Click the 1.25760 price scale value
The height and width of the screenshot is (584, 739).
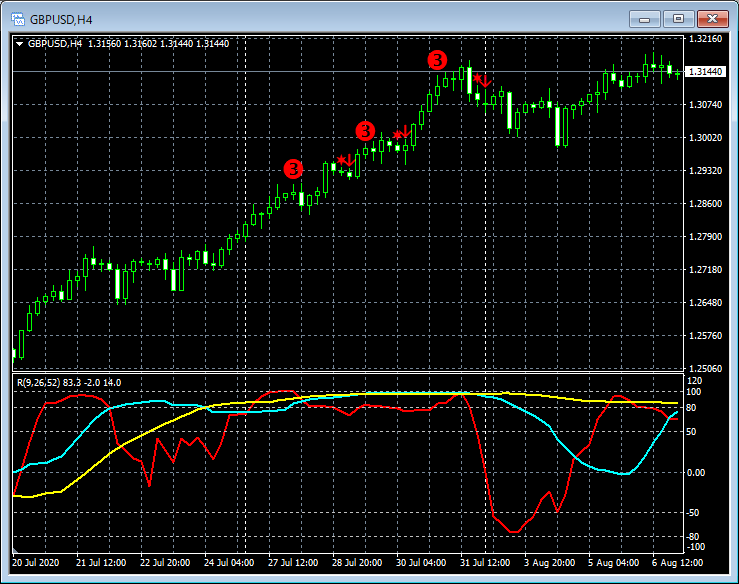[706, 336]
